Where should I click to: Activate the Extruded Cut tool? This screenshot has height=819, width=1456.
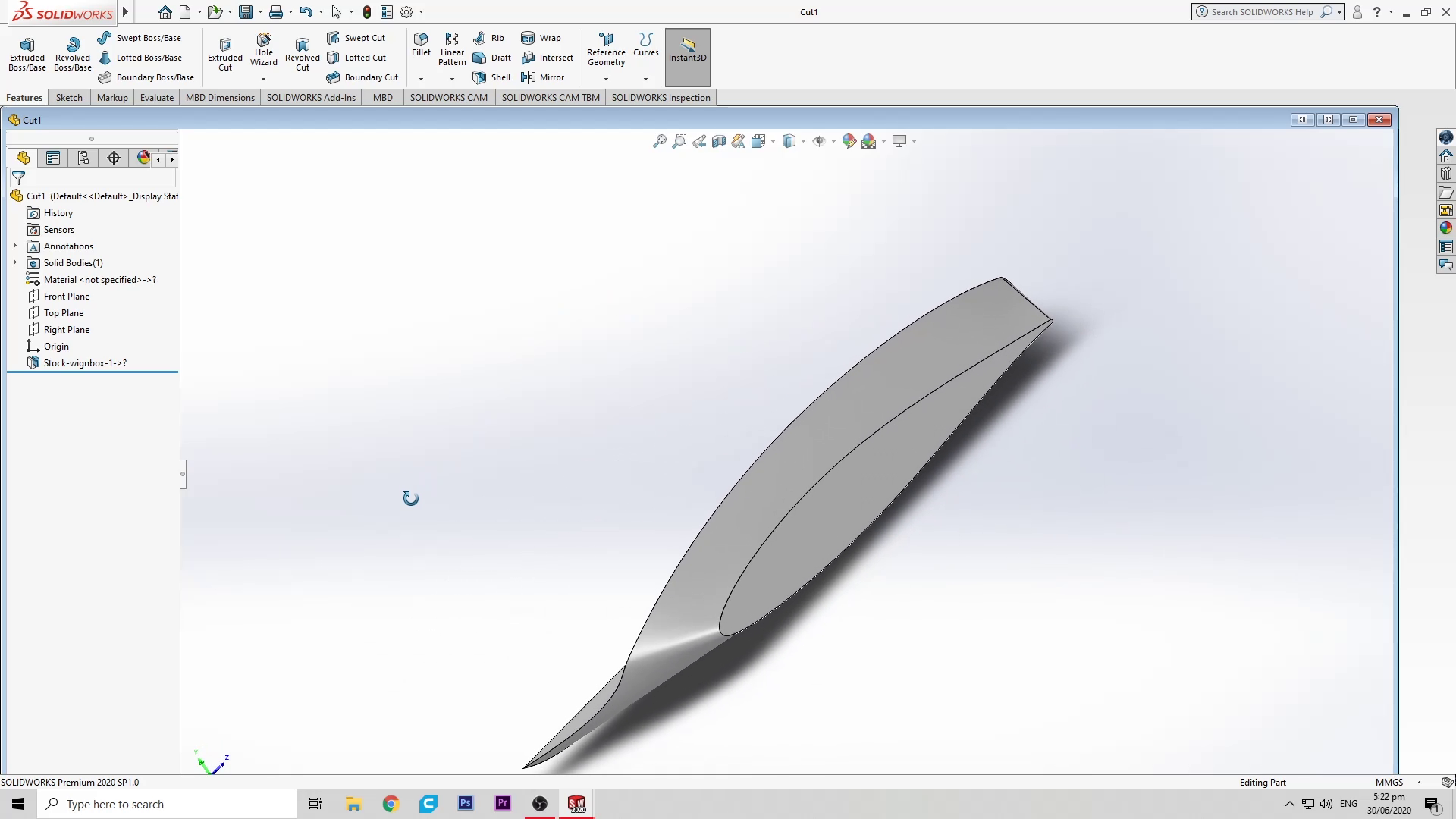(225, 54)
